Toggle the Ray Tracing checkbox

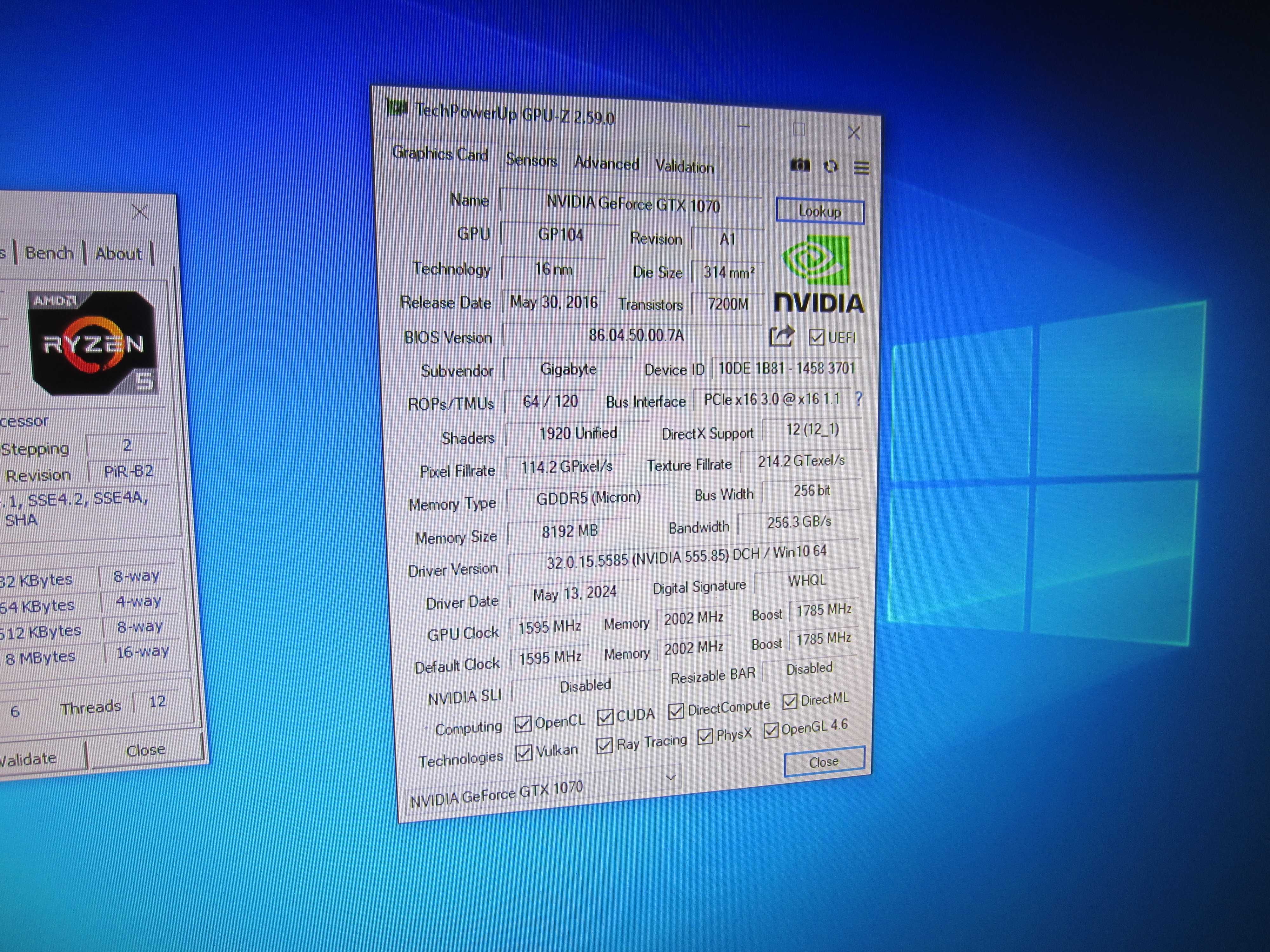[604, 745]
